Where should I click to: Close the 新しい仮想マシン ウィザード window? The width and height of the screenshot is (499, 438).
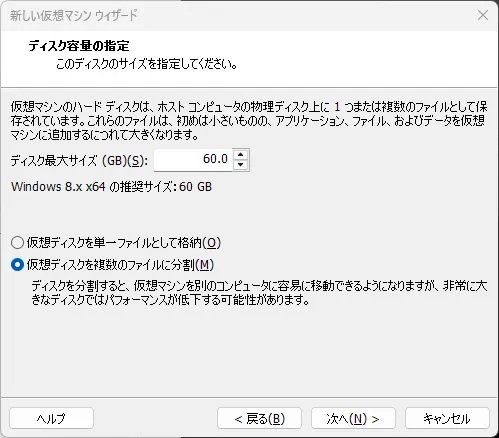pyautogui.click(x=482, y=15)
